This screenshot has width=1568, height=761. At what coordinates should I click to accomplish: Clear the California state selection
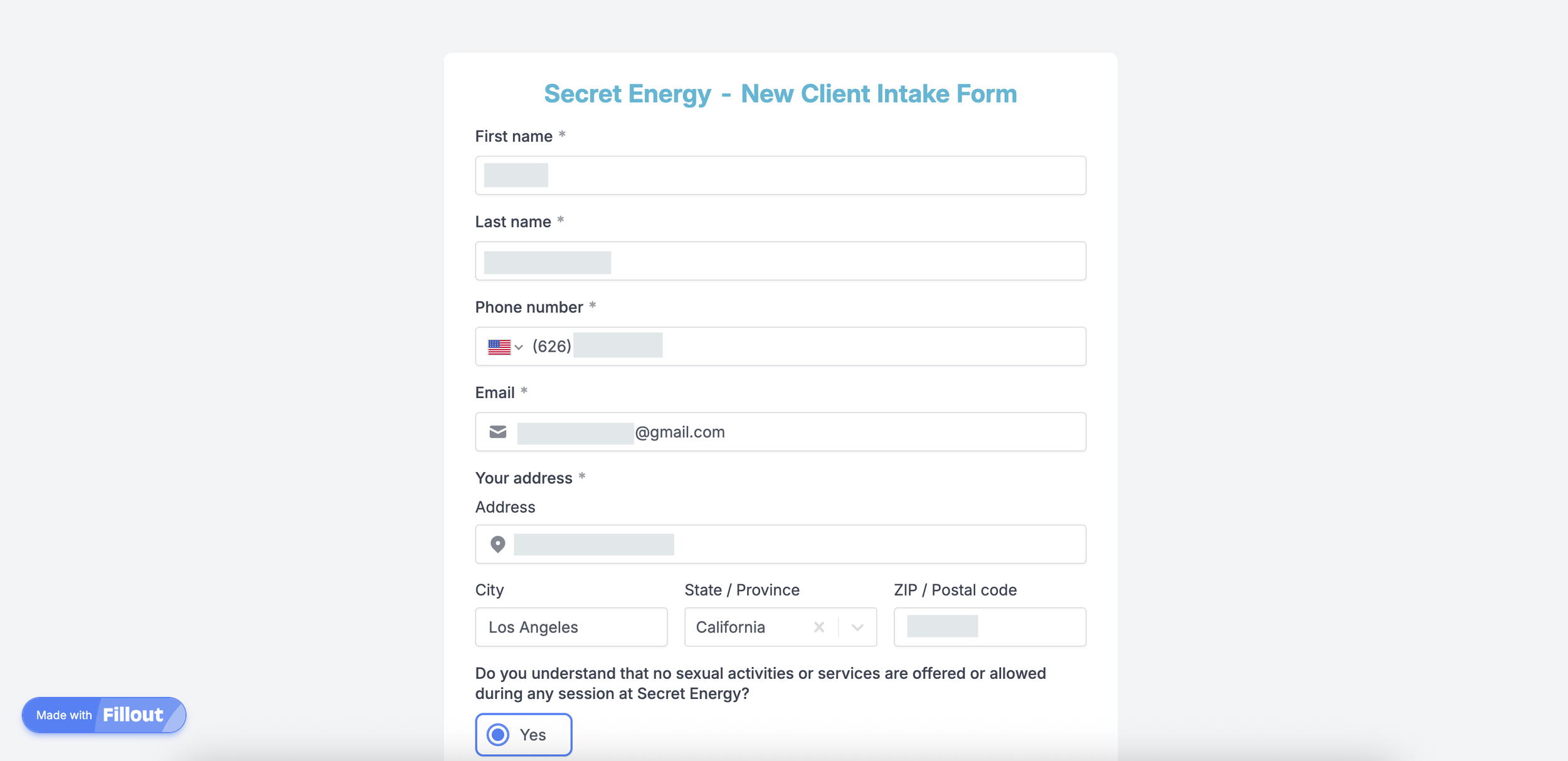click(818, 627)
